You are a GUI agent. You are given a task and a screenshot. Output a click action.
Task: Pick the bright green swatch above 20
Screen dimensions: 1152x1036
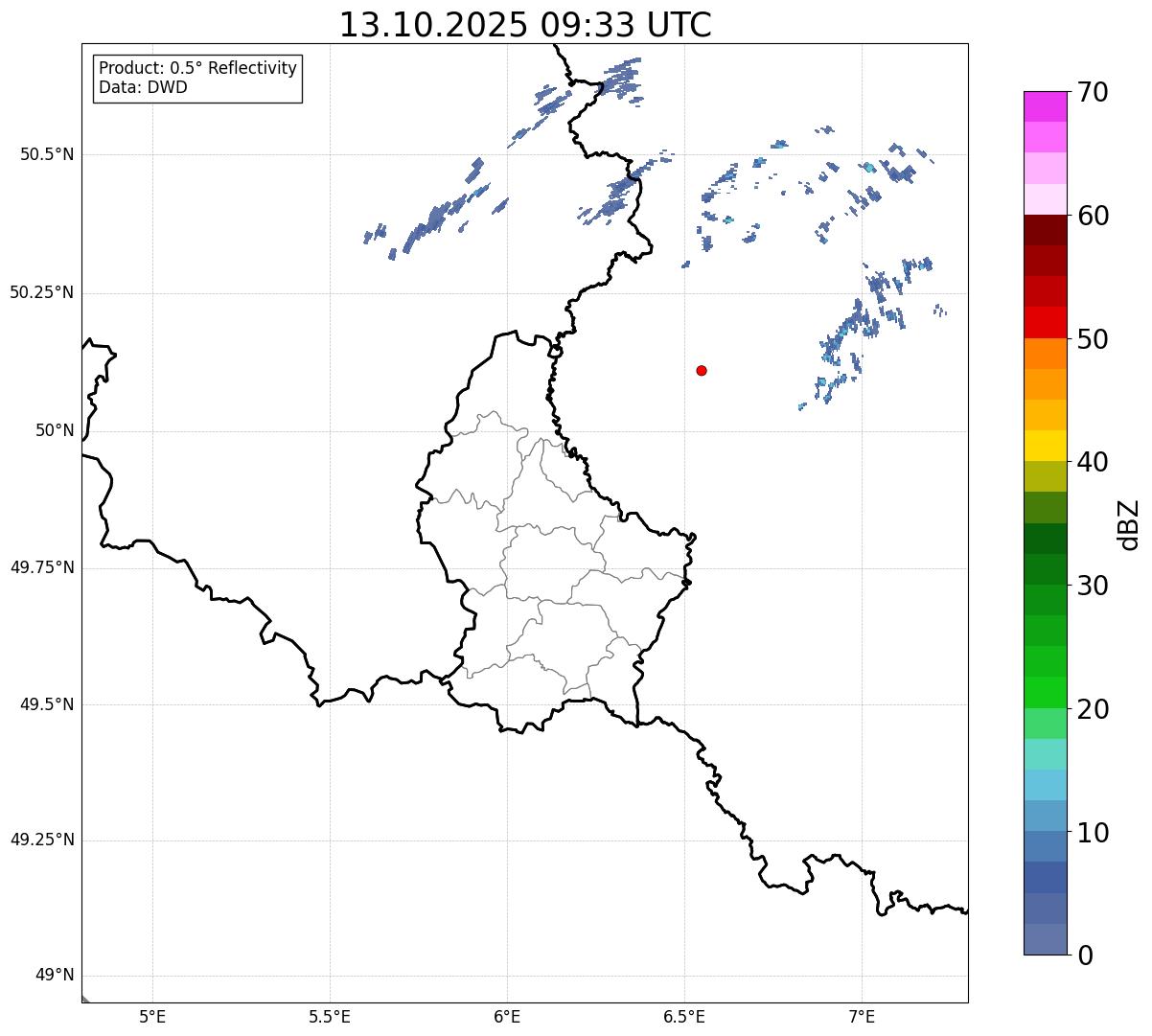[x=1045, y=692]
